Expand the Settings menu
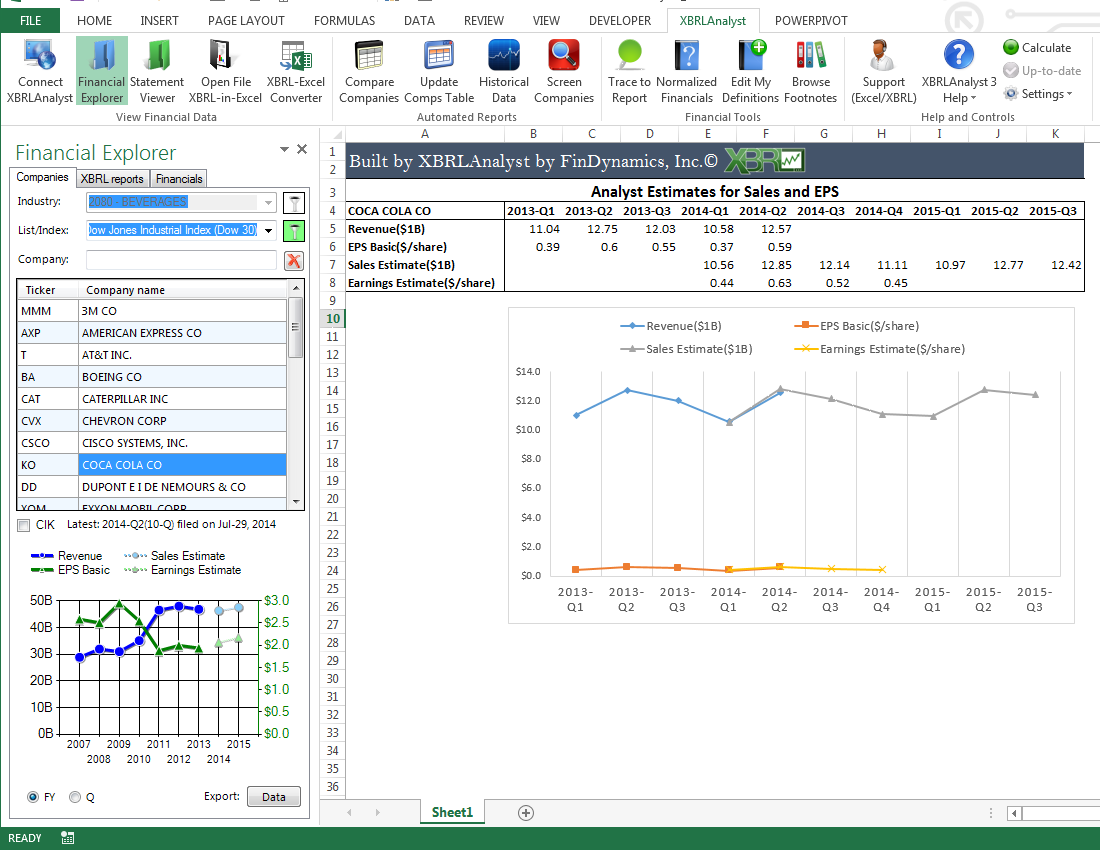This screenshot has width=1100, height=850. coord(1040,93)
